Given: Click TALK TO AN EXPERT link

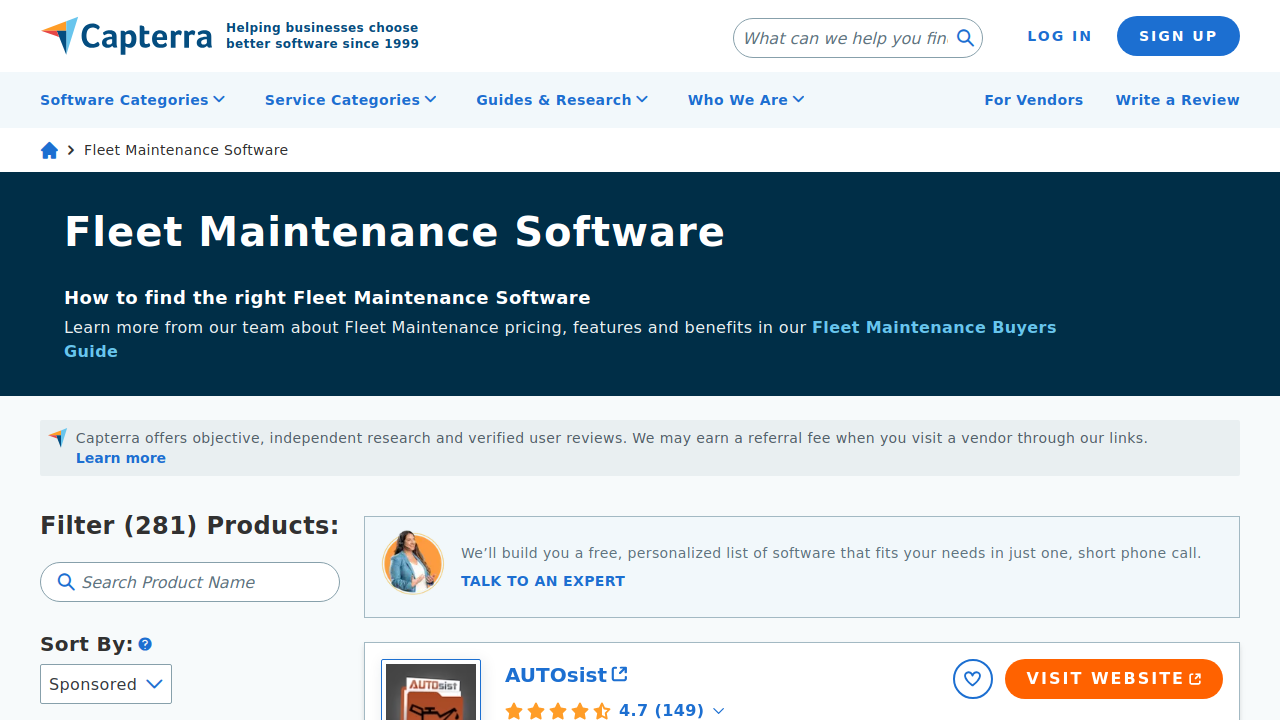Looking at the screenshot, I should (543, 581).
